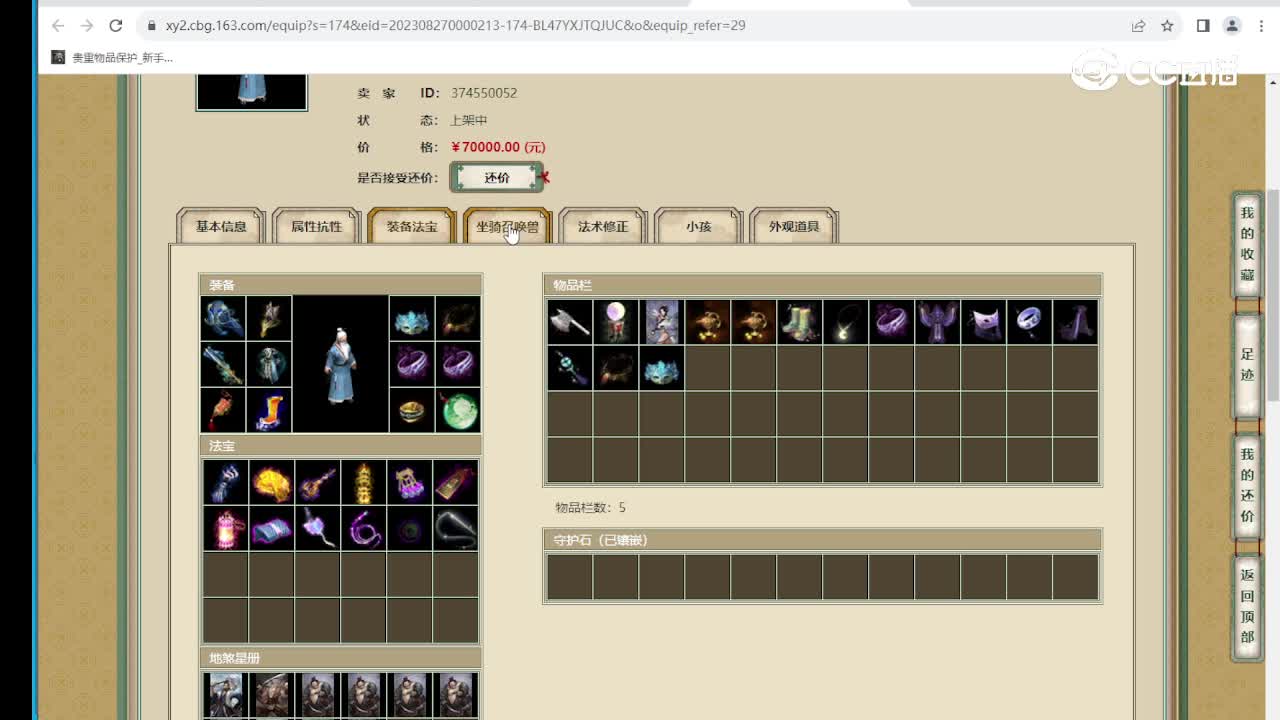Reload the page with the refresh icon

click(115, 25)
